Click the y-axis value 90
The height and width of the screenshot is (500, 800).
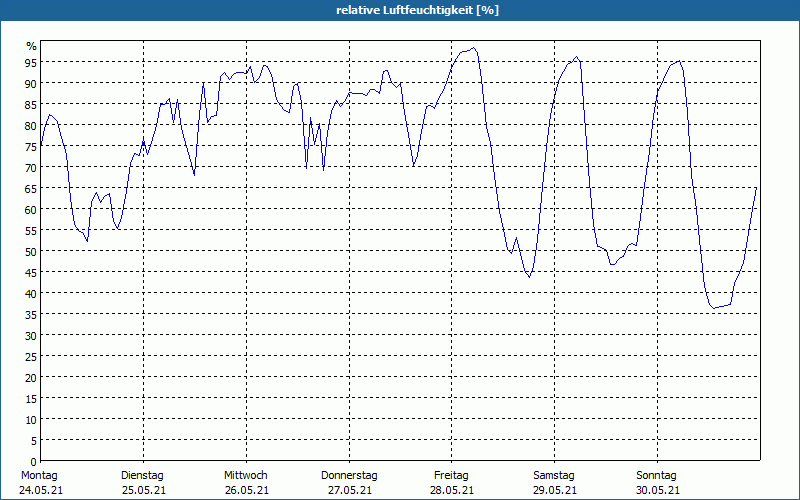[x=31, y=84]
